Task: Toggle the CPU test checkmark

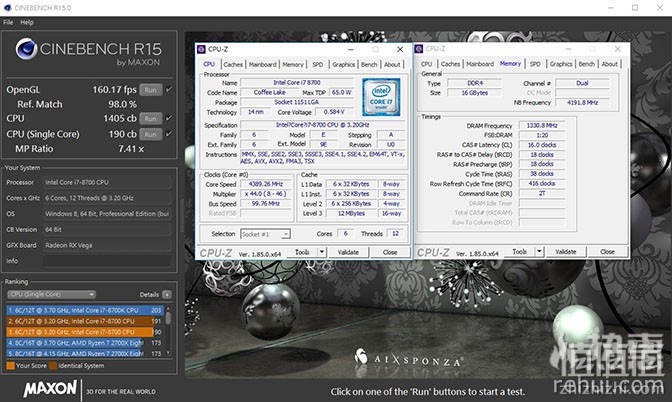Action: (169, 118)
